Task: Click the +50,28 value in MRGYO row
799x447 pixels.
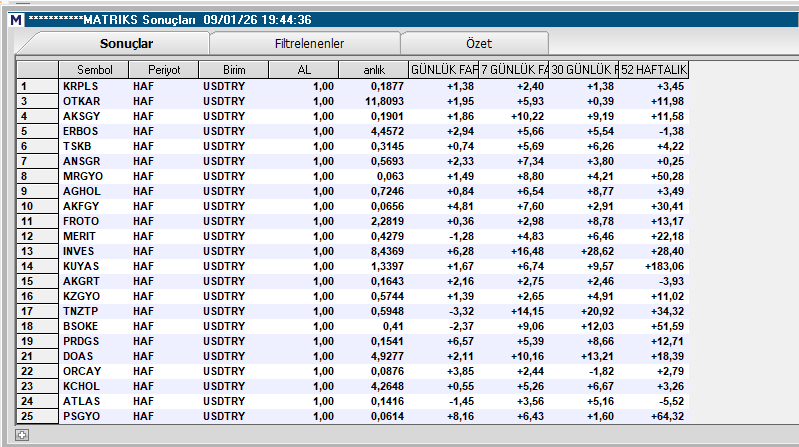Action: (667, 176)
